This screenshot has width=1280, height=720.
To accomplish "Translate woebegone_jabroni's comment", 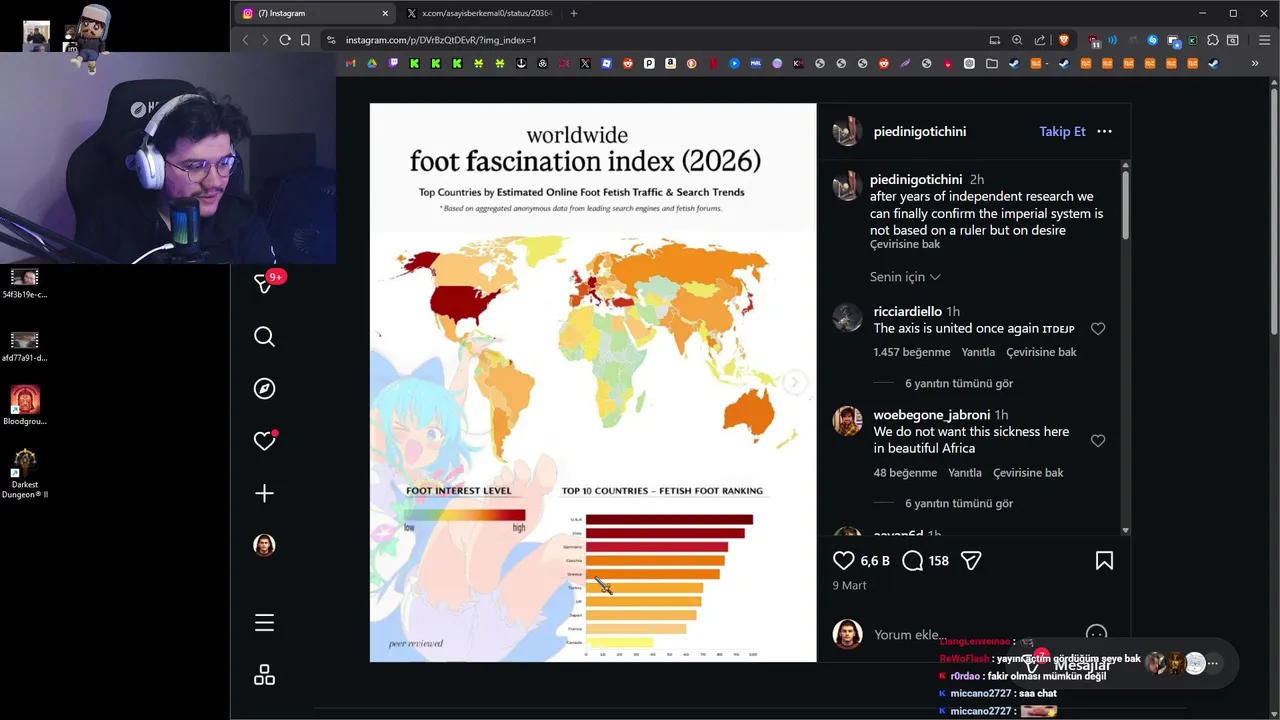I will coord(1028,472).
